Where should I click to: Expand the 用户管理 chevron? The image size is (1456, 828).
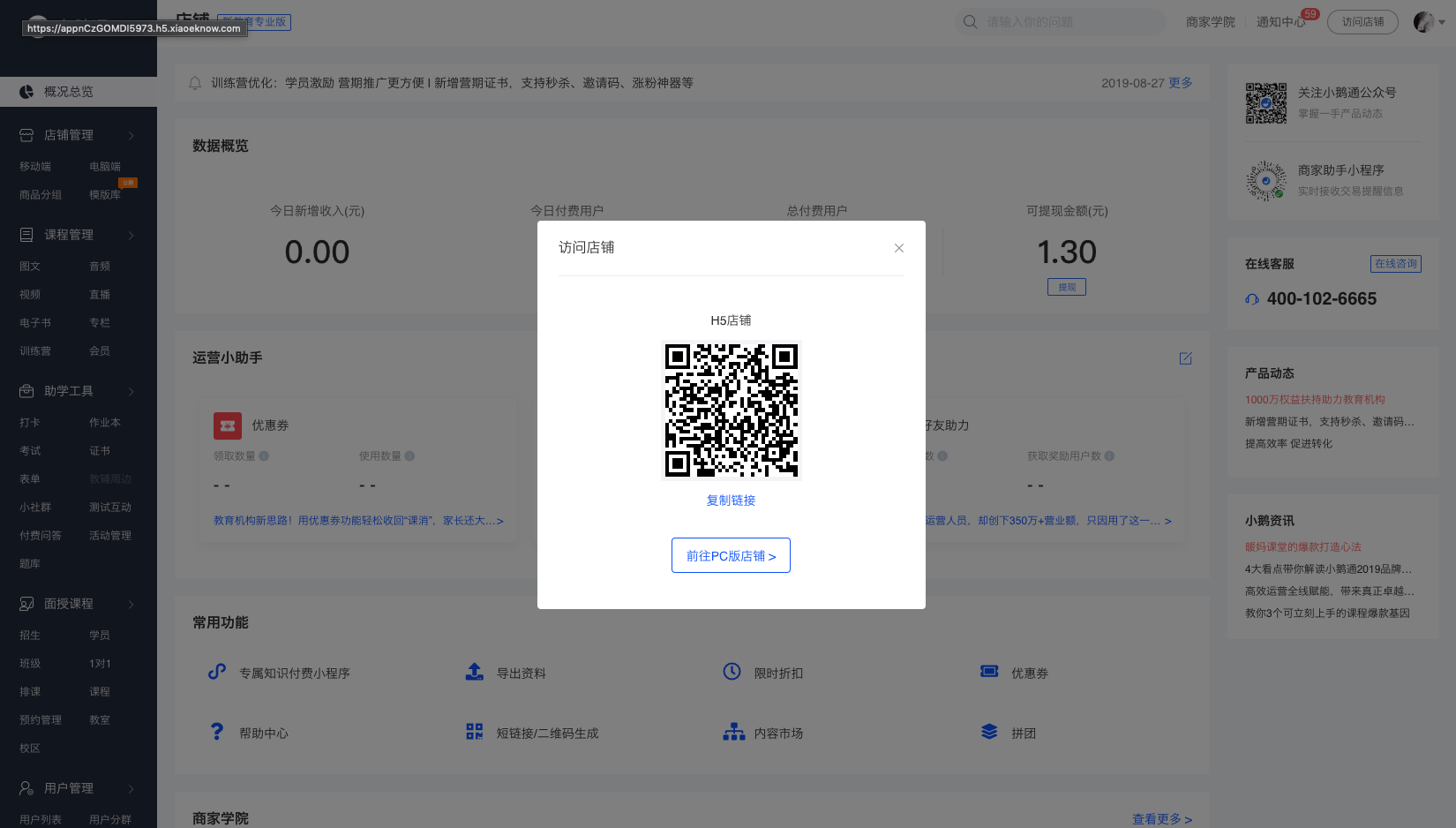[x=131, y=788]
